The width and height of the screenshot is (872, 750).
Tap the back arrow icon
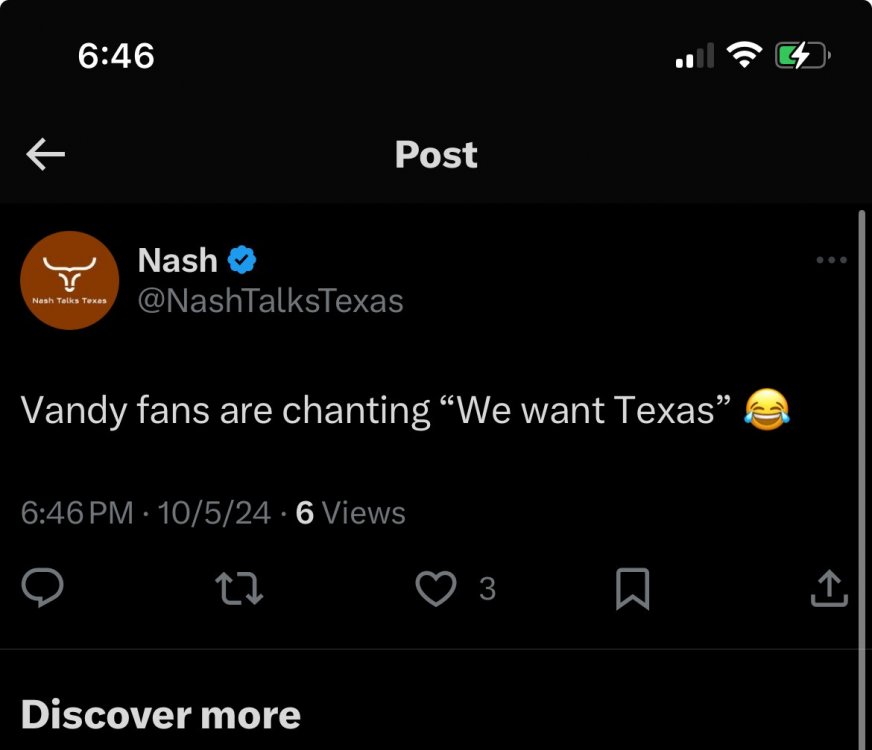pos(45,154)
